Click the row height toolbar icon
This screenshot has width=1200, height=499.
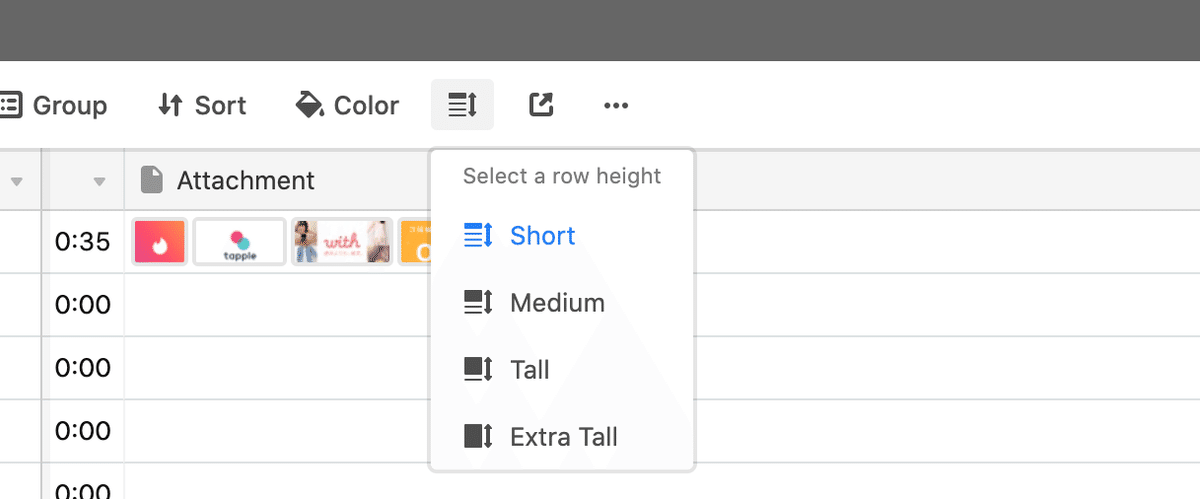click(462, 105)
